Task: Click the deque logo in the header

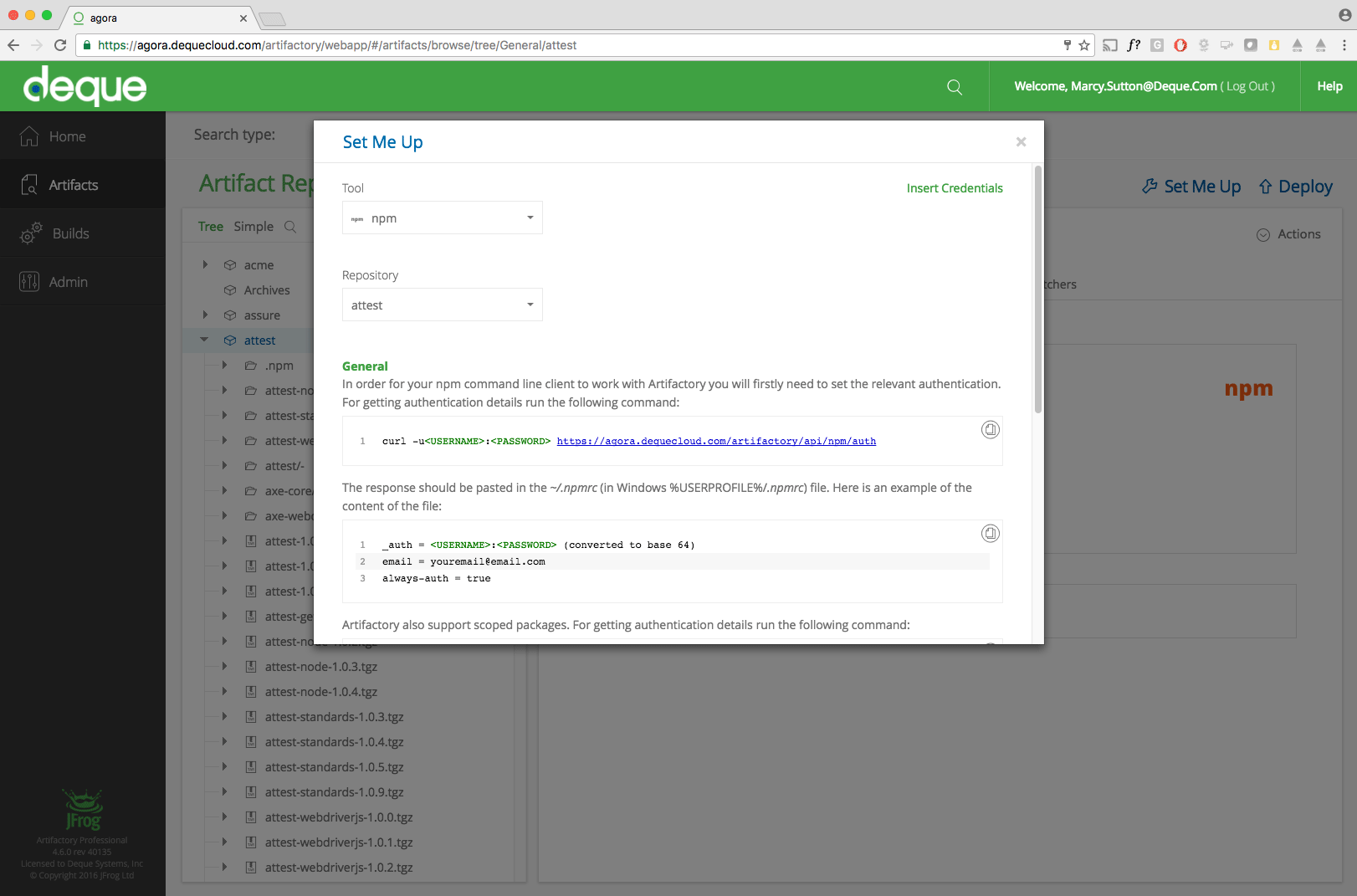Action: [84, 85]
